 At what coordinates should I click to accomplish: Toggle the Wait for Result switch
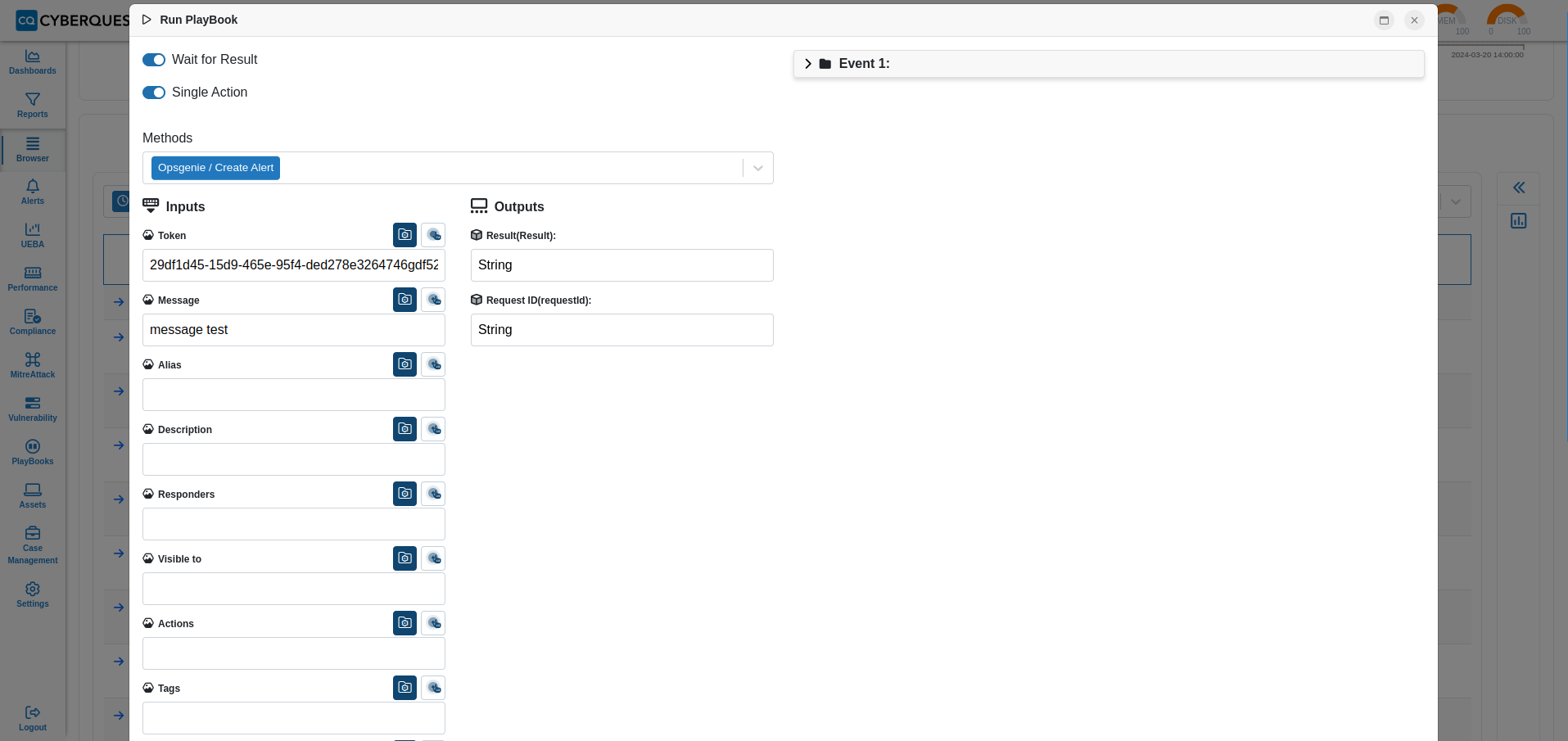click(x=154, y=60)
